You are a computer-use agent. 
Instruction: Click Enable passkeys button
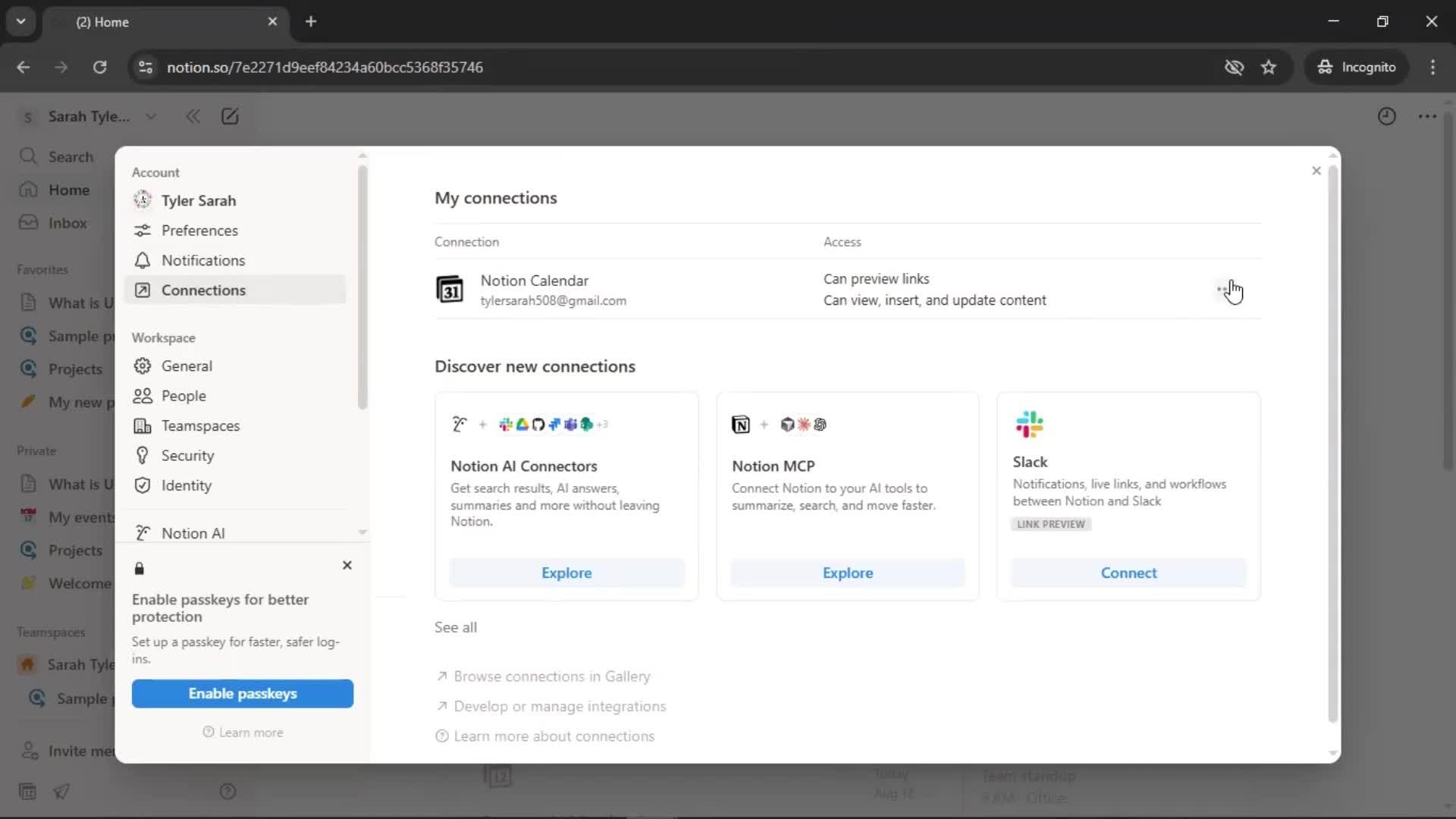tap(243, 694)
